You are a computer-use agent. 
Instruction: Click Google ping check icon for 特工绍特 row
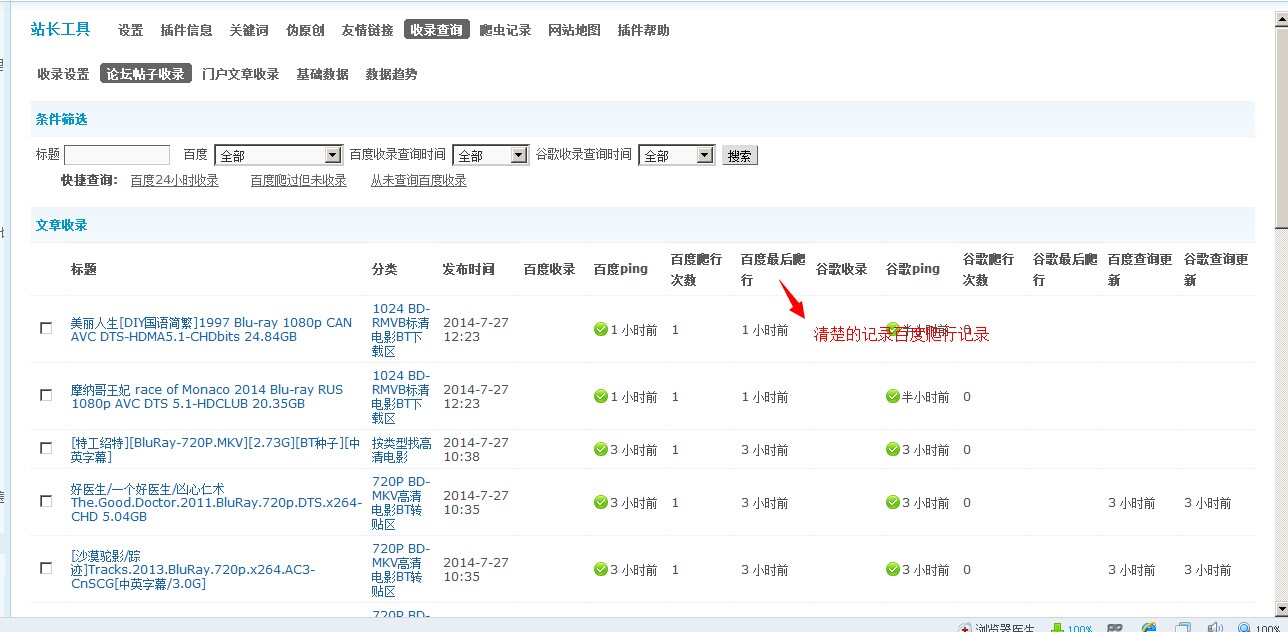[x=892, y=449]
